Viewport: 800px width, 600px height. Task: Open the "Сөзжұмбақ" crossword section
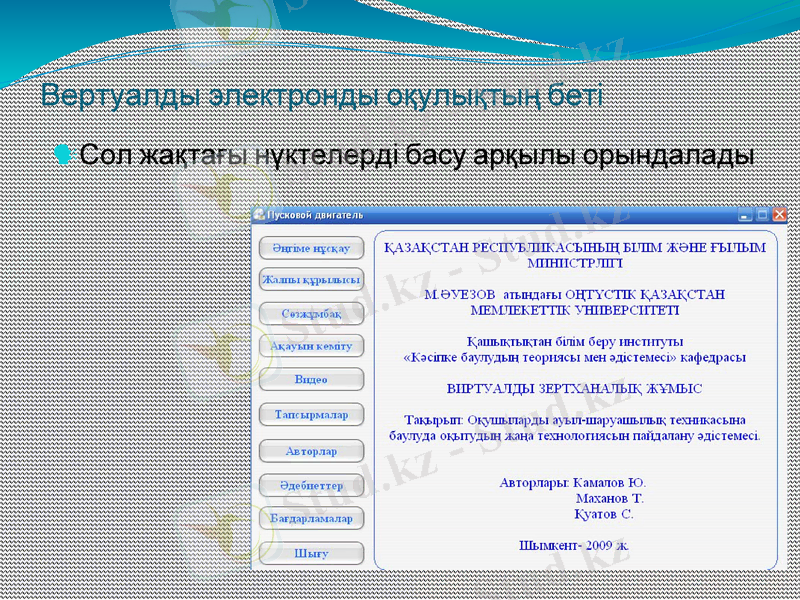click(310, 313)
